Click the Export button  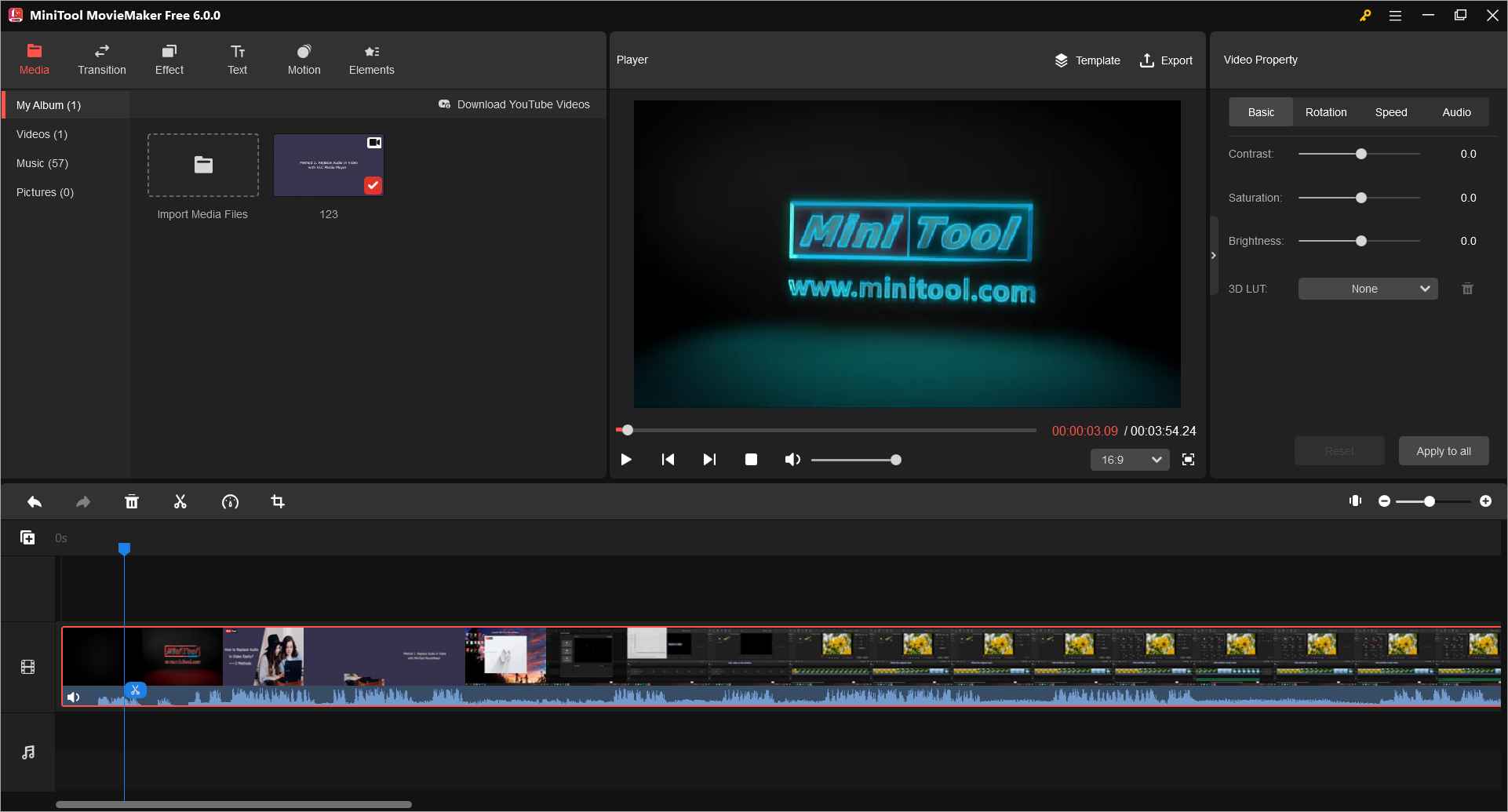click(1166, 60)
